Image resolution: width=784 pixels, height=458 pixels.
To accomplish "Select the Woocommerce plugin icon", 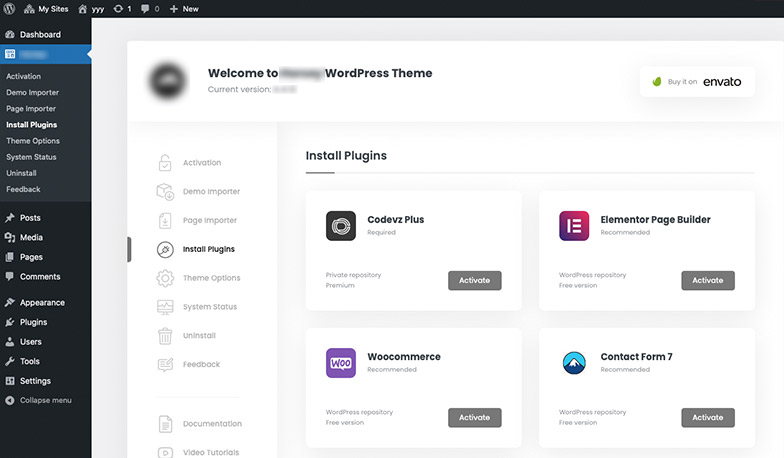I will click(341, 363).
